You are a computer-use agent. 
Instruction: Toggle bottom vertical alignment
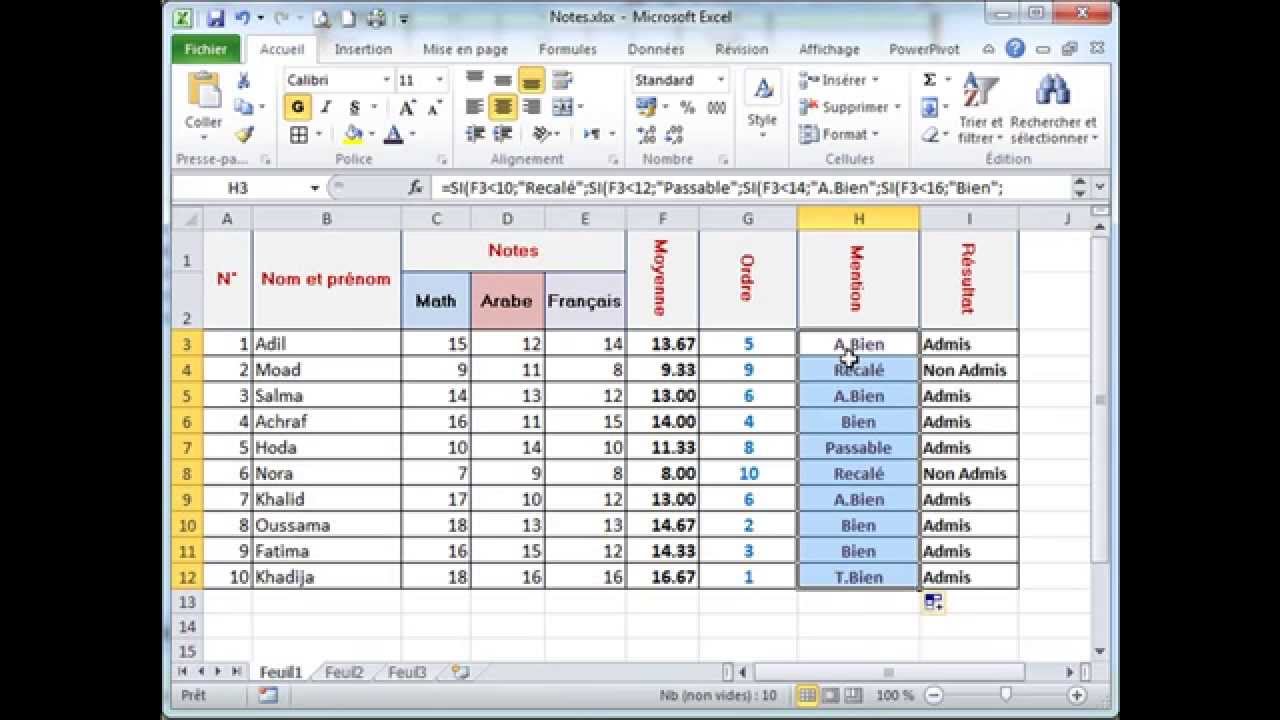(531, 79)
